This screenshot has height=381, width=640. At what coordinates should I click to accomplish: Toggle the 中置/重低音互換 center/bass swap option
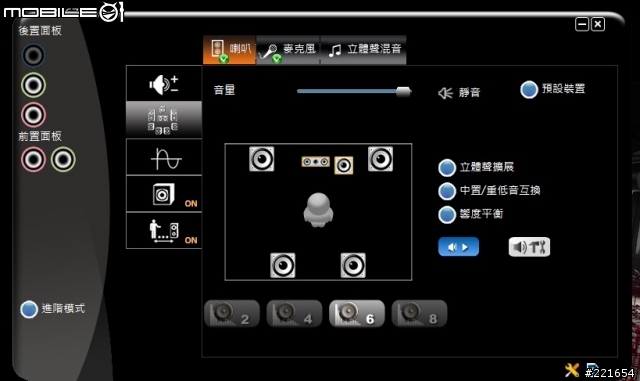447,191
